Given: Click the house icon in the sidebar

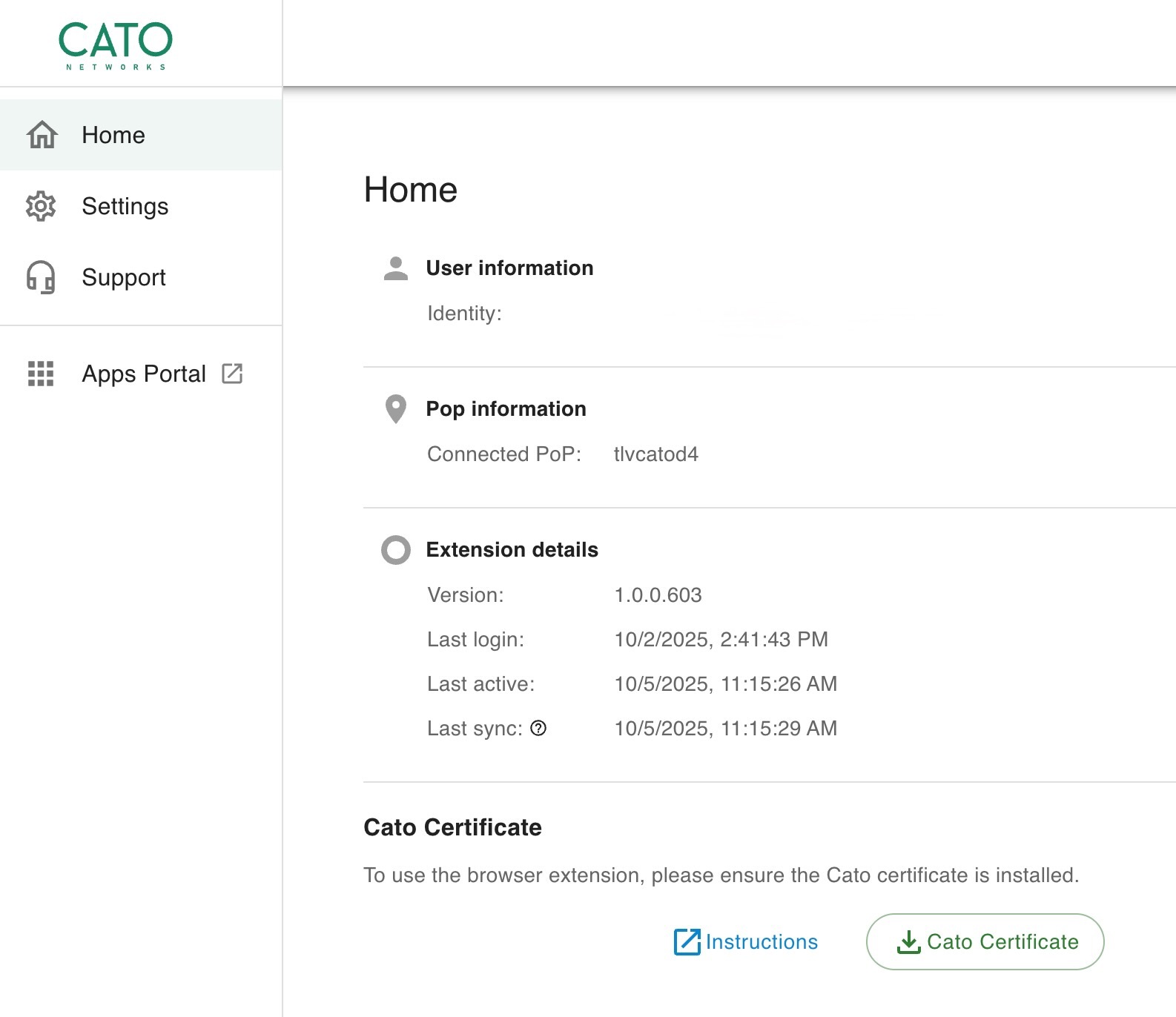Looking at the screenshot, I should (x=42, y=135).
